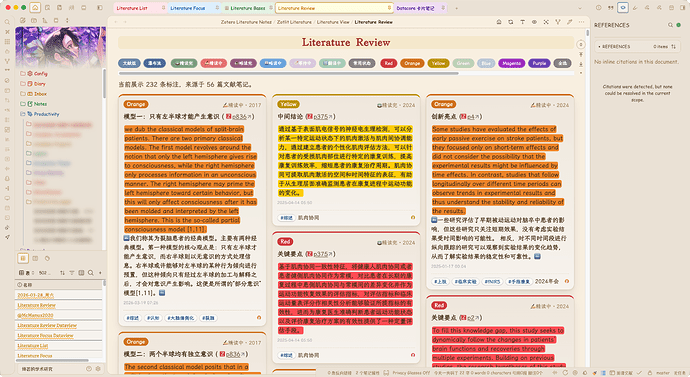690x377 pixels.
Task: Add a new tab with plus icon
Action: click(456, 8)
